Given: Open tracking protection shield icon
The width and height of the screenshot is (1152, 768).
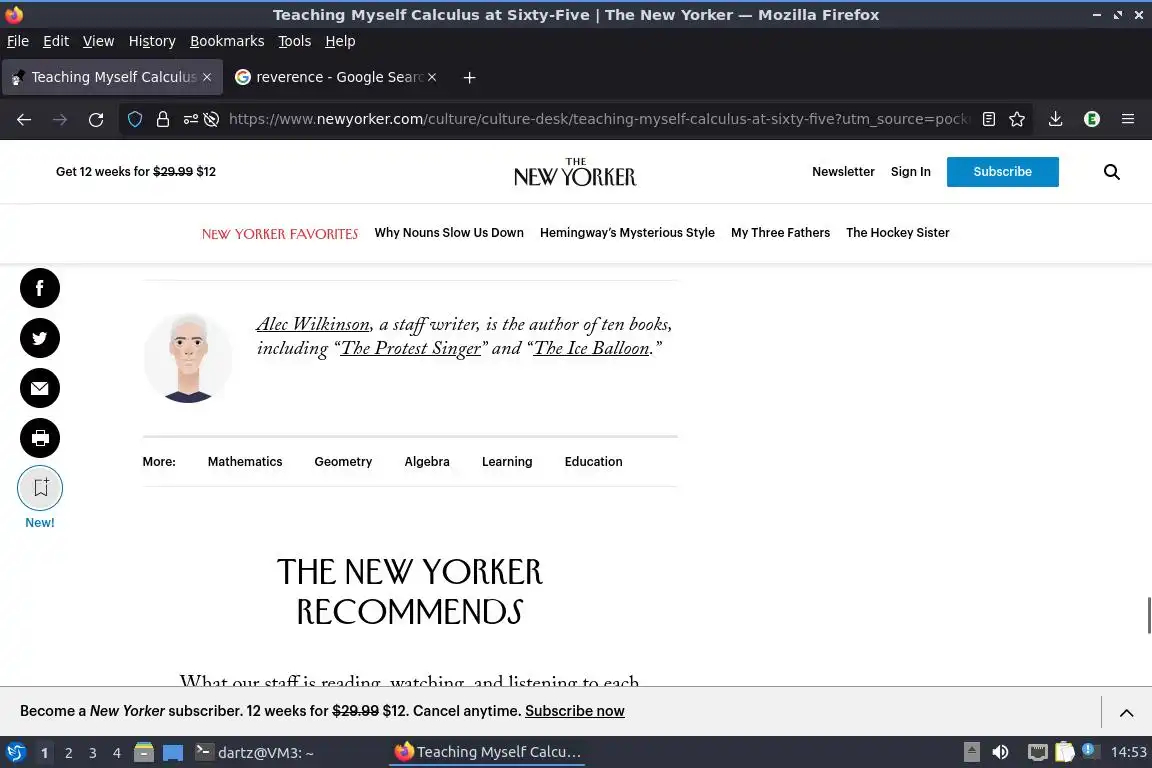Looking at the screenshot, I should pyautogui.click(x=134, y=119).
